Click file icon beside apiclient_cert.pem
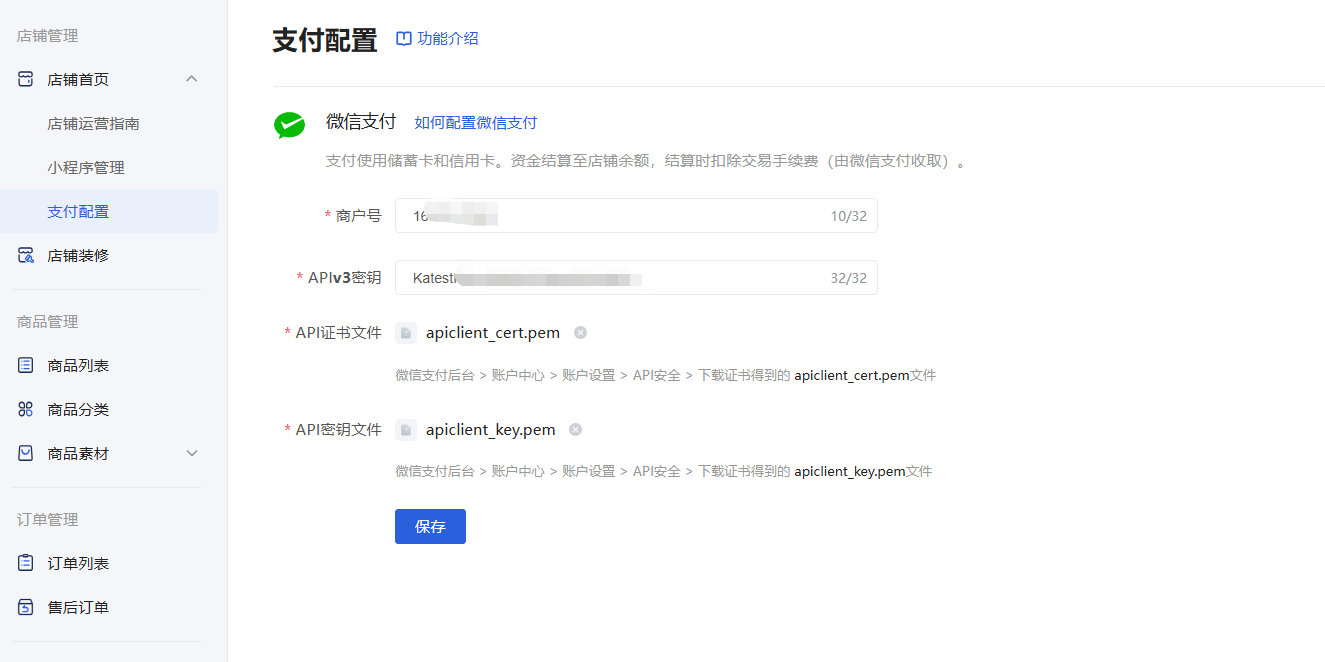The height and width of the screenshot is (662, 1325). 406,333
